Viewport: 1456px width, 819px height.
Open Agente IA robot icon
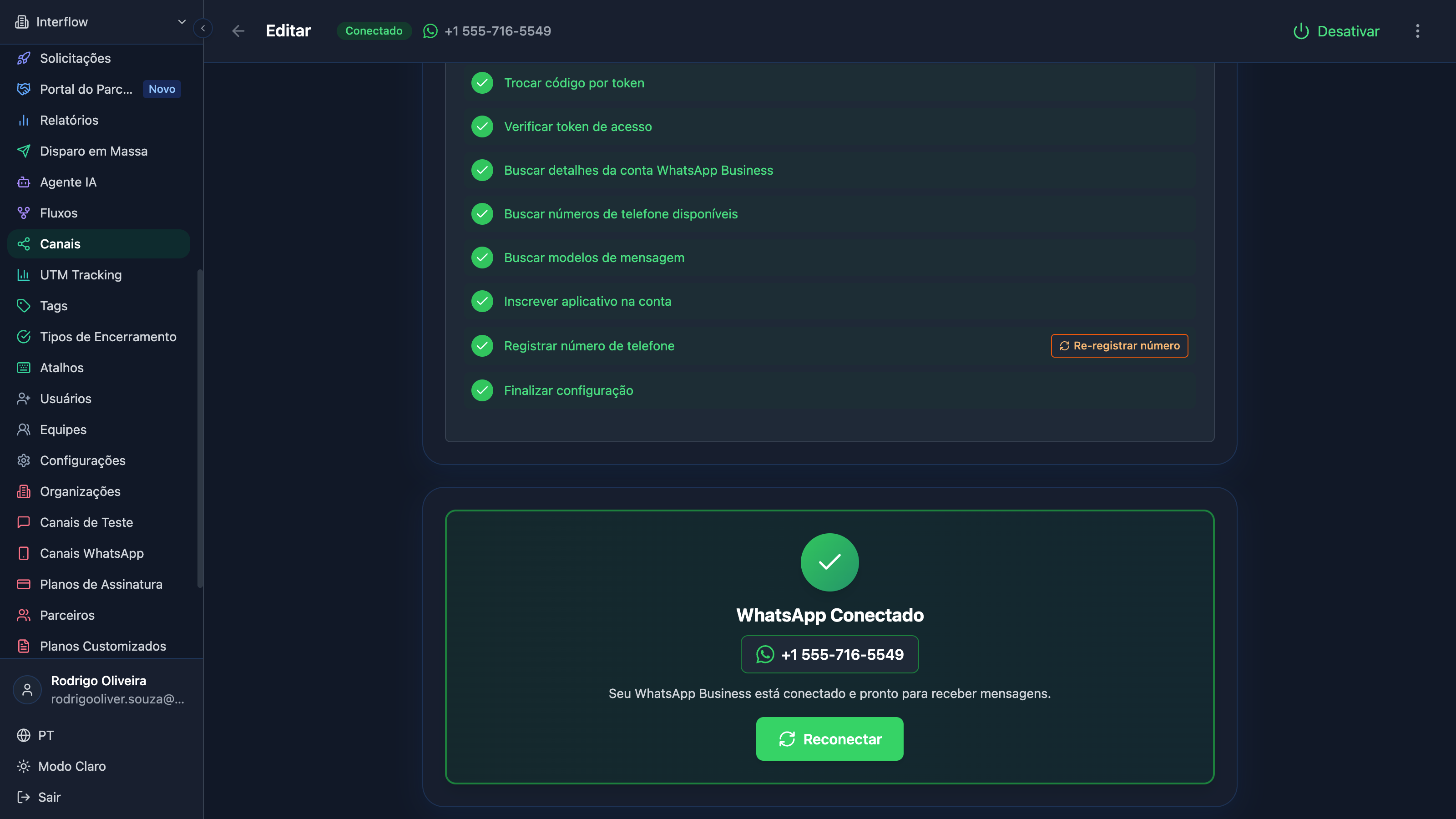(24, 182)
